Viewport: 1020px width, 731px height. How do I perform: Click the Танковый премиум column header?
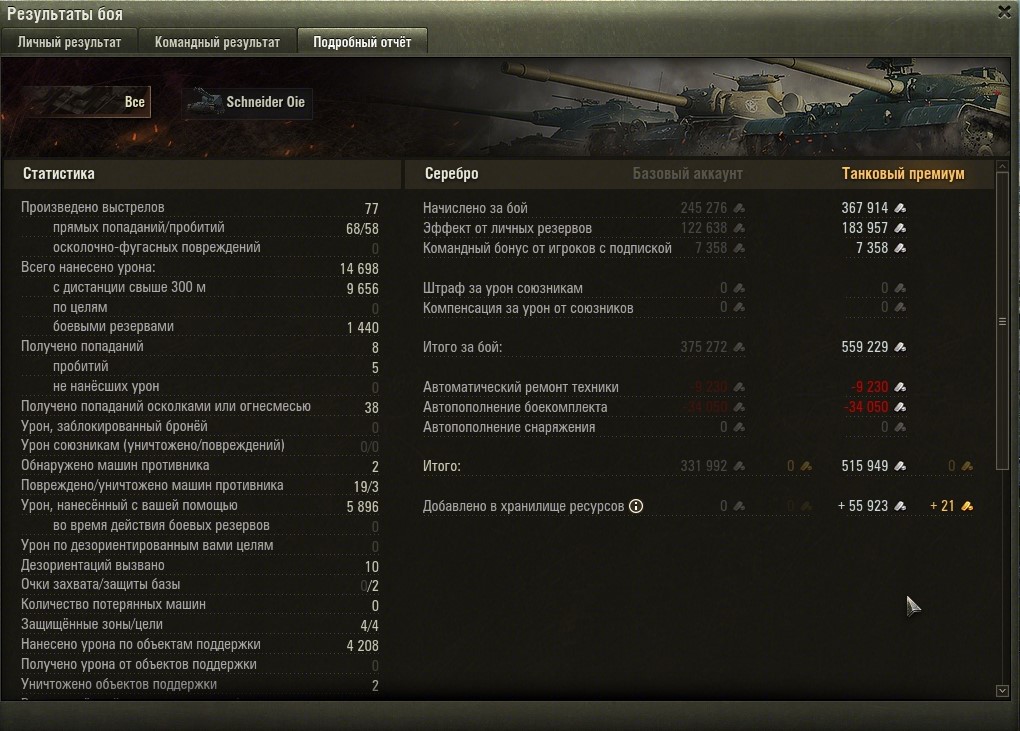tap(903, 174)
